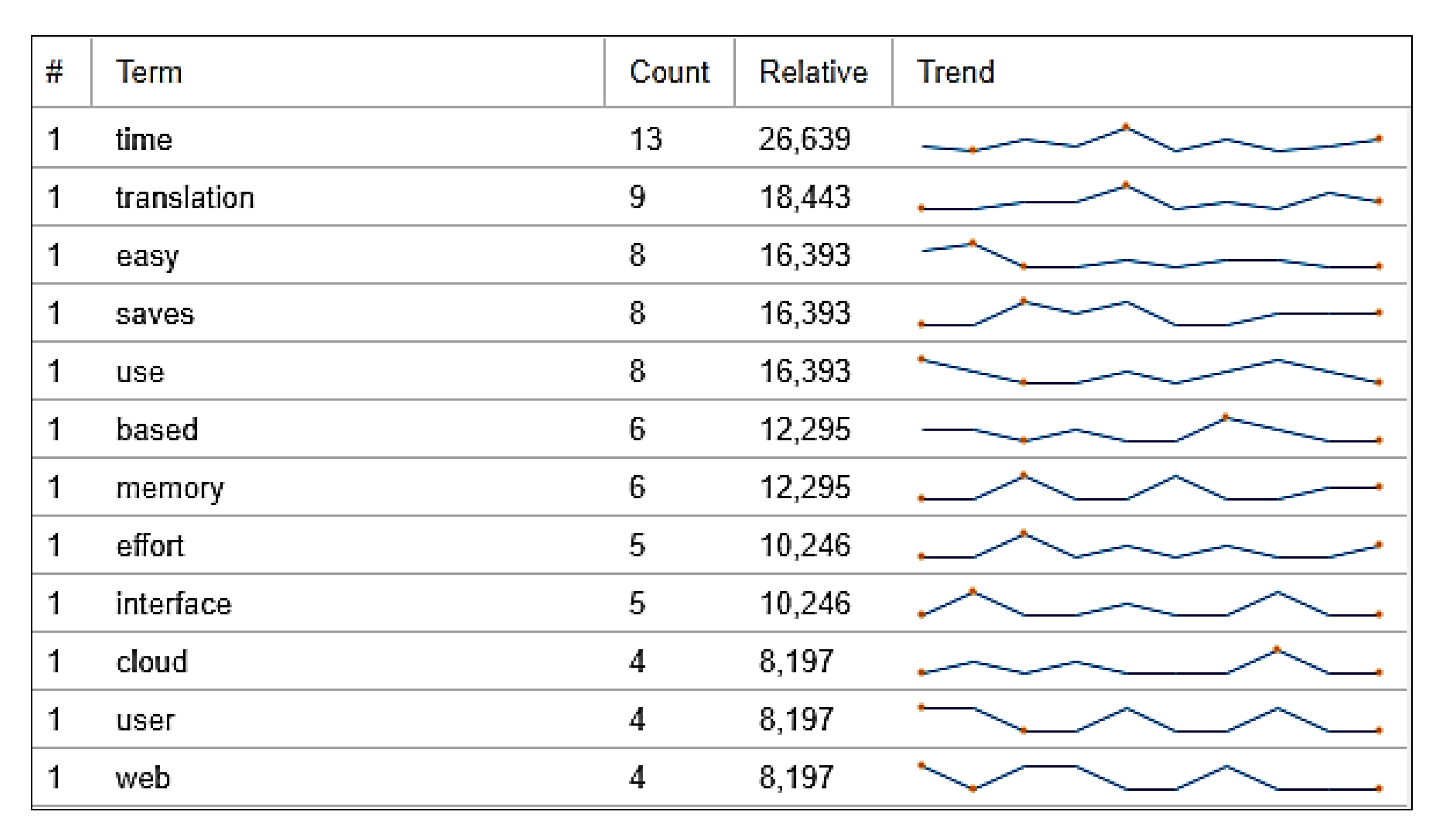Click the trend sparkline for 'use'

click(x=1150, y=372)
